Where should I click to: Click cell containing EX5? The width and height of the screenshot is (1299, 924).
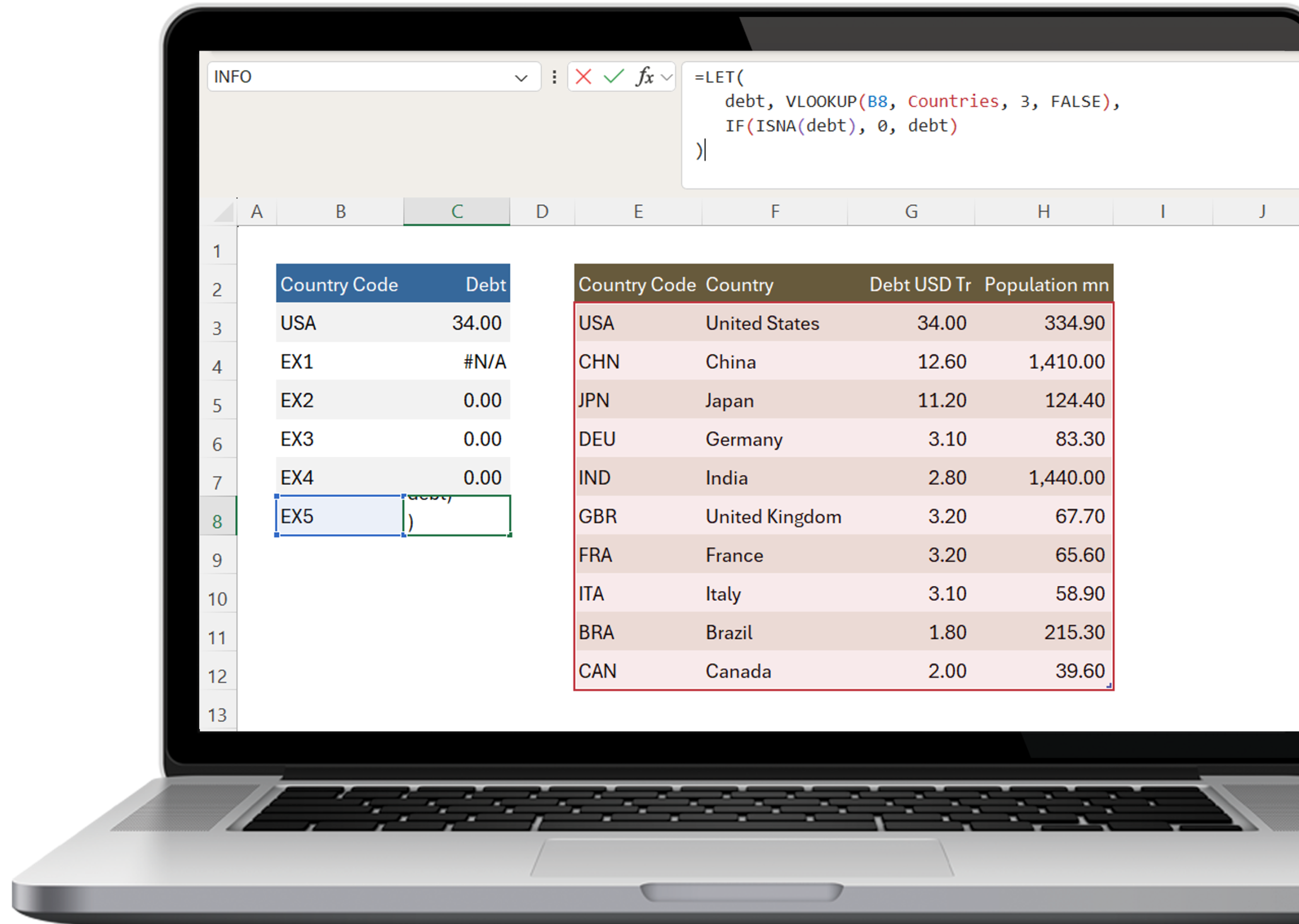(338, 516)
